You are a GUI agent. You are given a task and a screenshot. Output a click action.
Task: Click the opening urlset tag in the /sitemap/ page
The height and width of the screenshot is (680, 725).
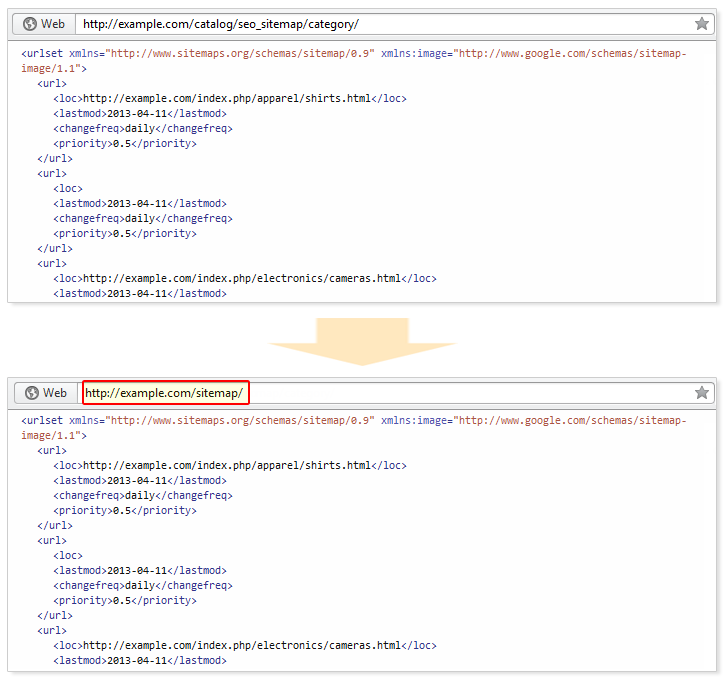coord(43,420)
